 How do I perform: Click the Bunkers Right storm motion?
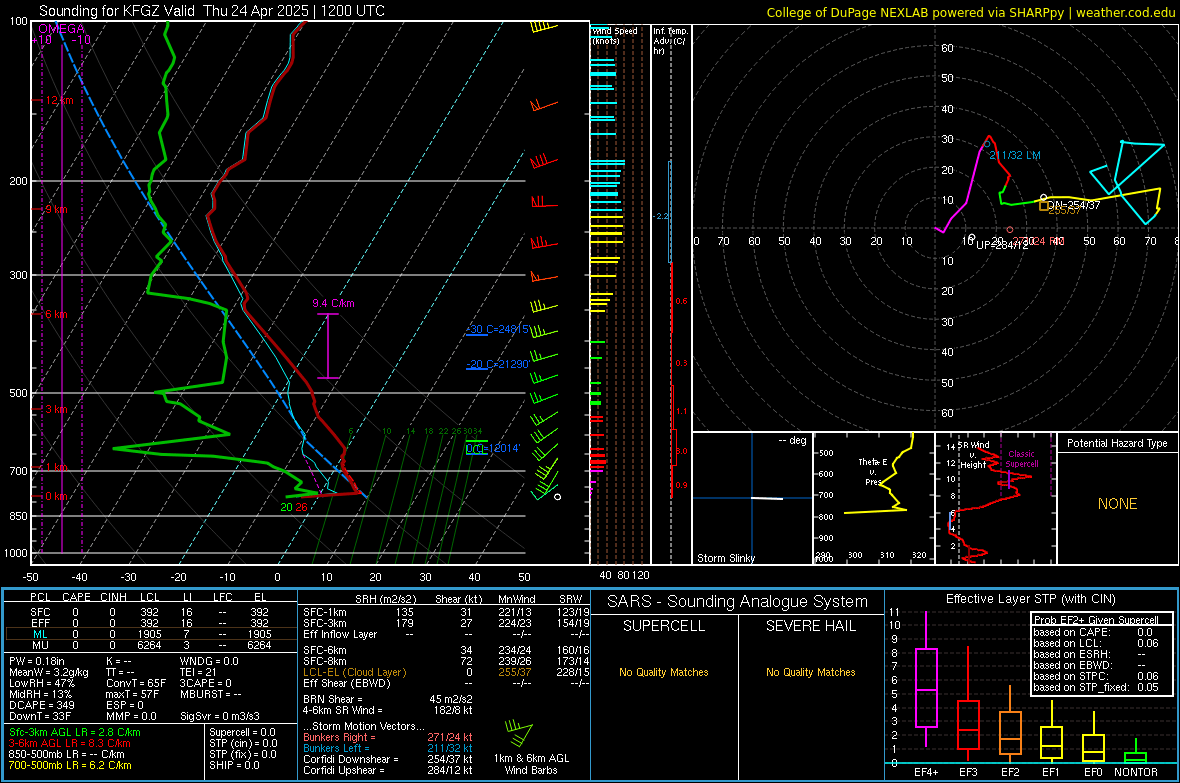(x=388, y=737)
